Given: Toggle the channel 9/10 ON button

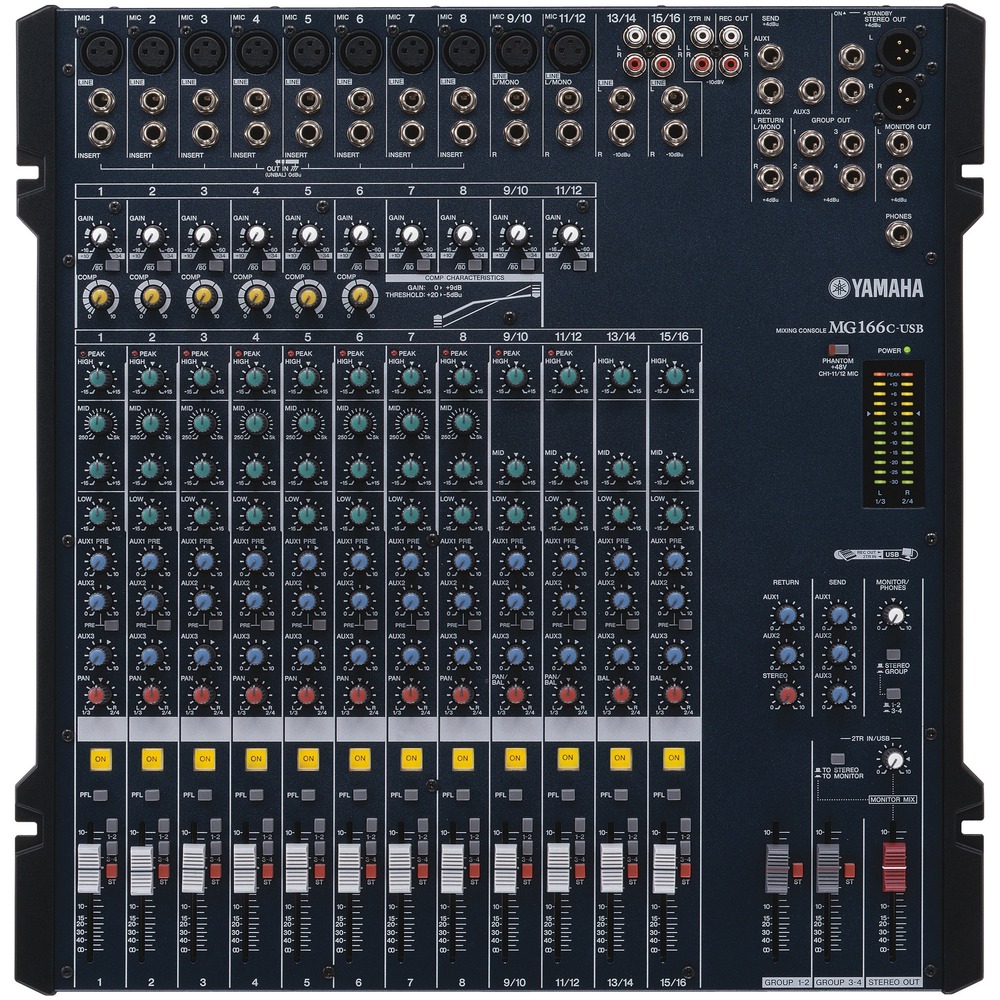Looking at the screenshot, I should pos(515,759).
